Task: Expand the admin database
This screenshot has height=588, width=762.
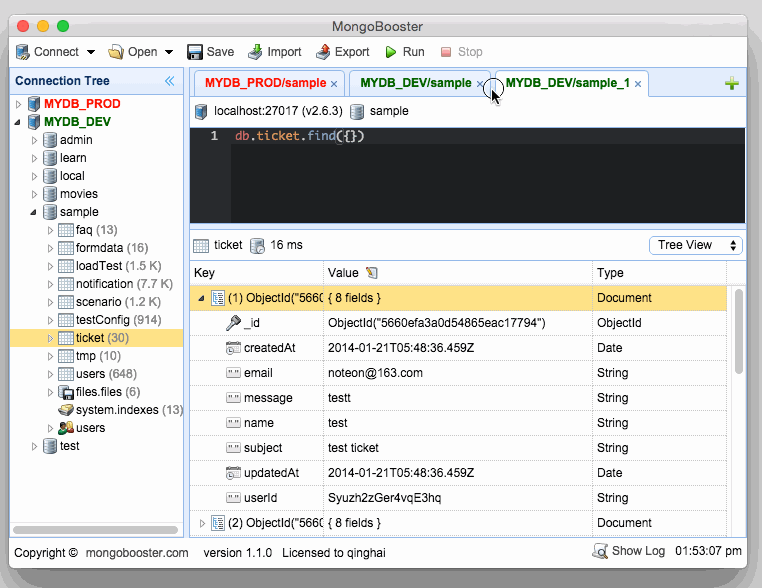Action: point(34,140)
